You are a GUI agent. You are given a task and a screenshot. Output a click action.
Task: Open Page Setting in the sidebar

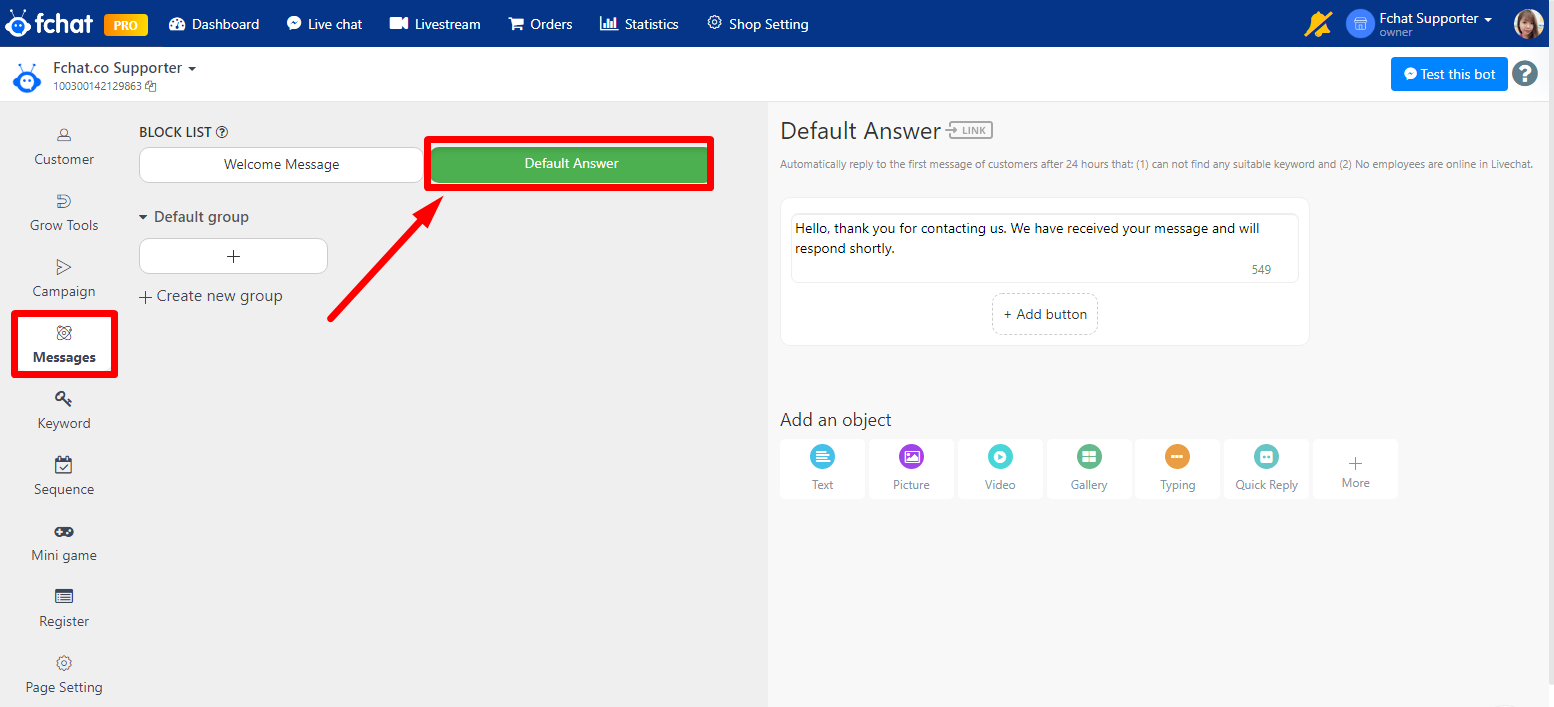[64, 675]
